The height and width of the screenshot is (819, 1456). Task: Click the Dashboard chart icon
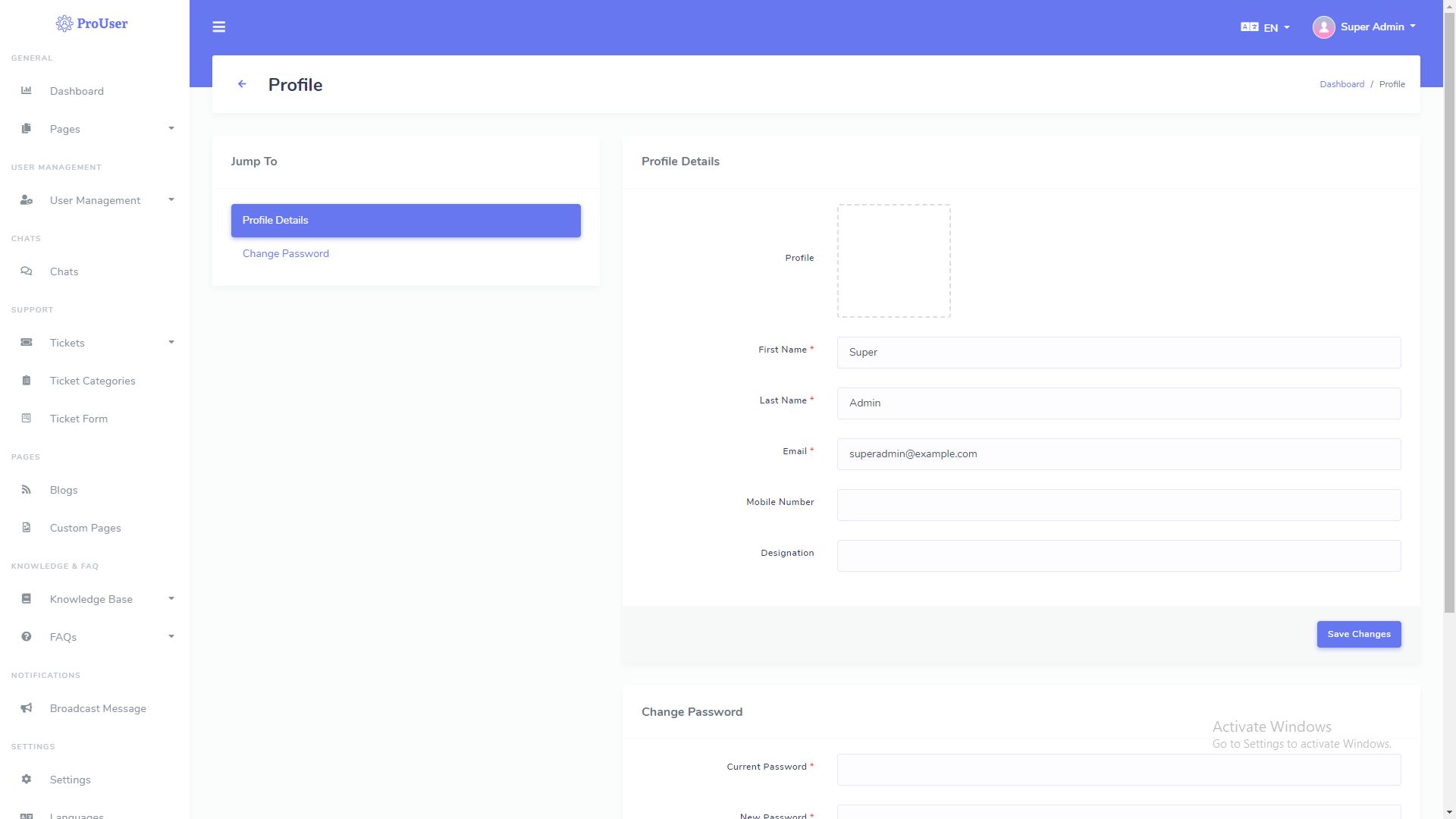click(27, 90)
